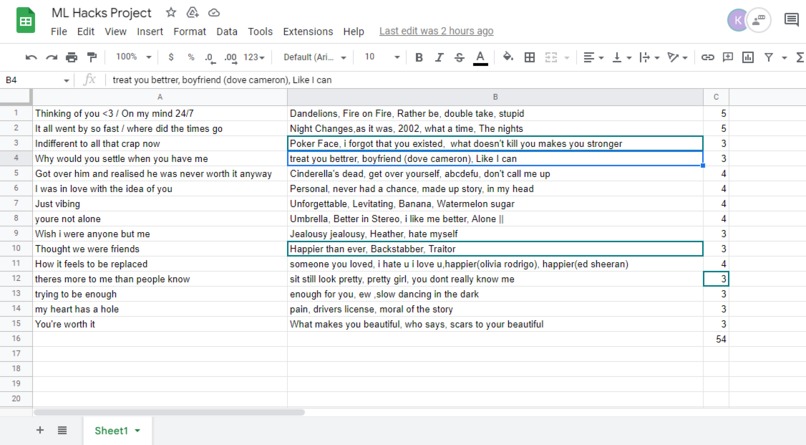Screen dimensions: 806x445
Task: Create a filter
Action: (768, 58)
